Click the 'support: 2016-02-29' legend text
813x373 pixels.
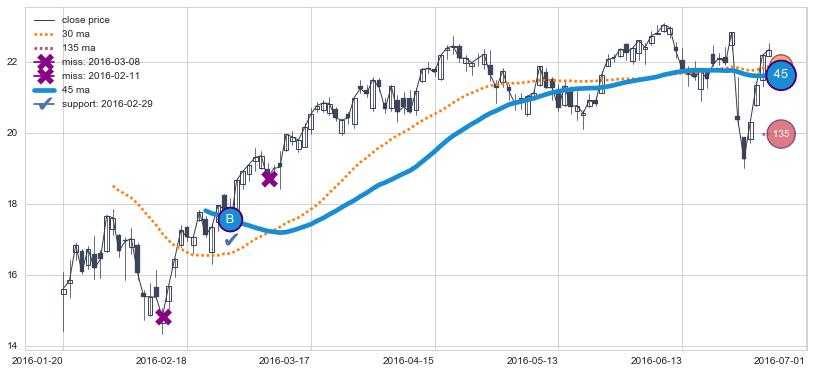coord(107,104)
